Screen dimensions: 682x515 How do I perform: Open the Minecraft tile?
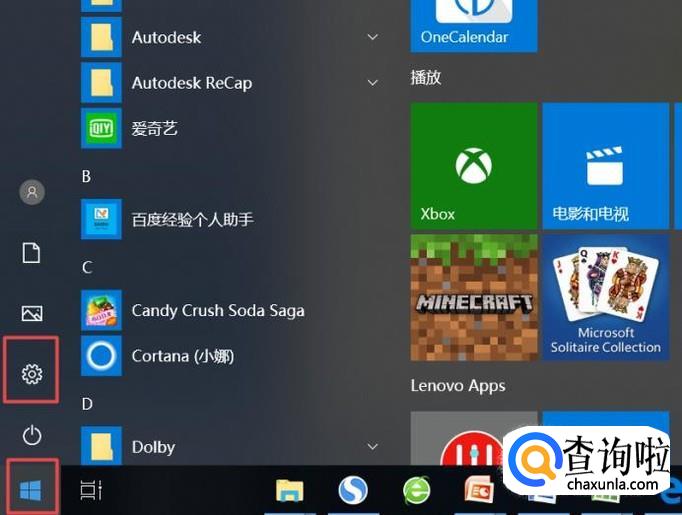tap(474, 298)
